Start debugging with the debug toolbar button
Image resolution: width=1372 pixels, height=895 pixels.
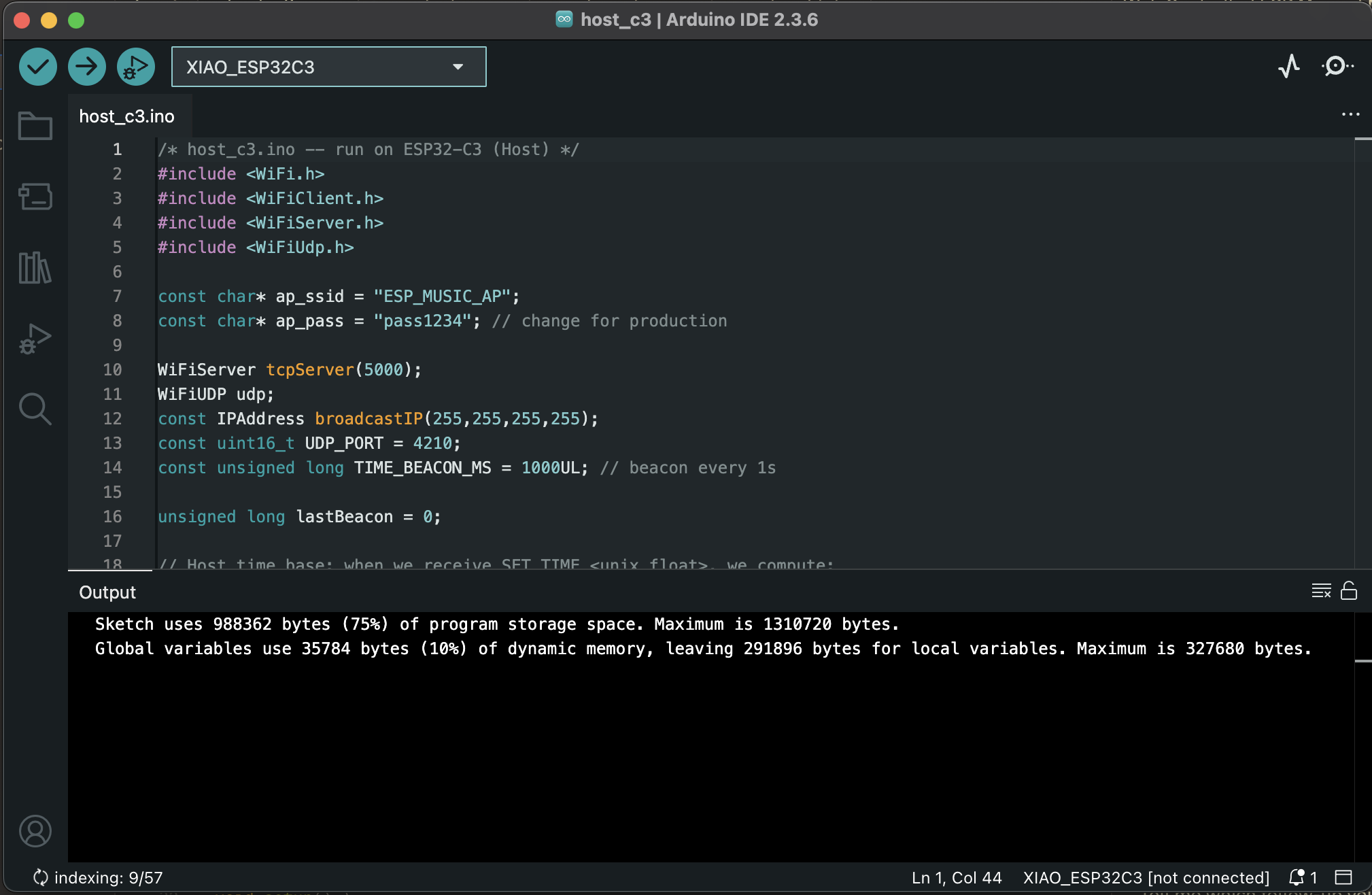click(x=136, y=67)
